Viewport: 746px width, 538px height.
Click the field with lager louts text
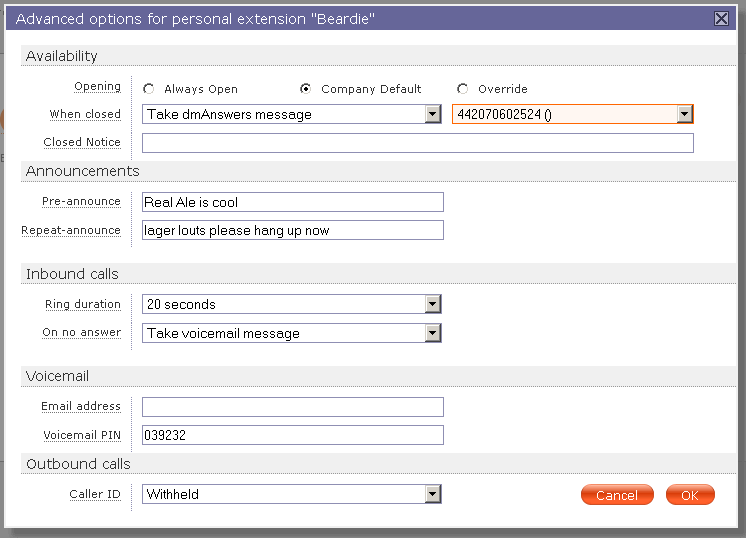point(292,231)
